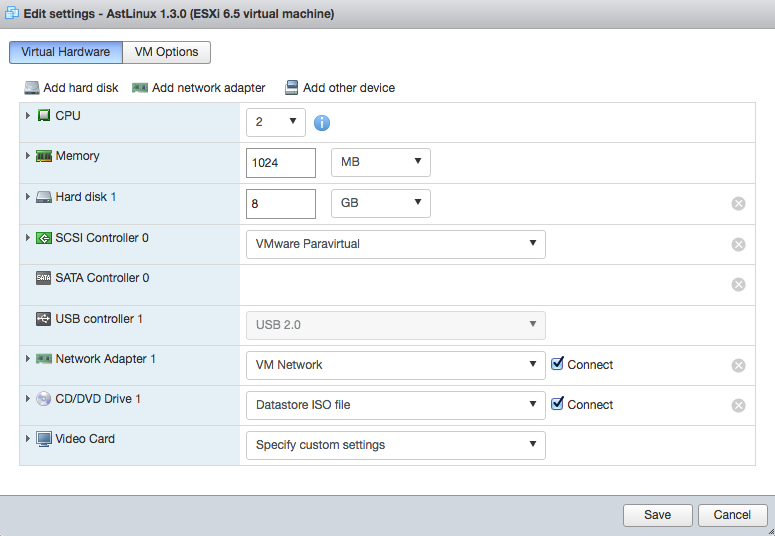
Task: Open the Hard disk unit GB dropdown
Action: click(x=381, y=203)
